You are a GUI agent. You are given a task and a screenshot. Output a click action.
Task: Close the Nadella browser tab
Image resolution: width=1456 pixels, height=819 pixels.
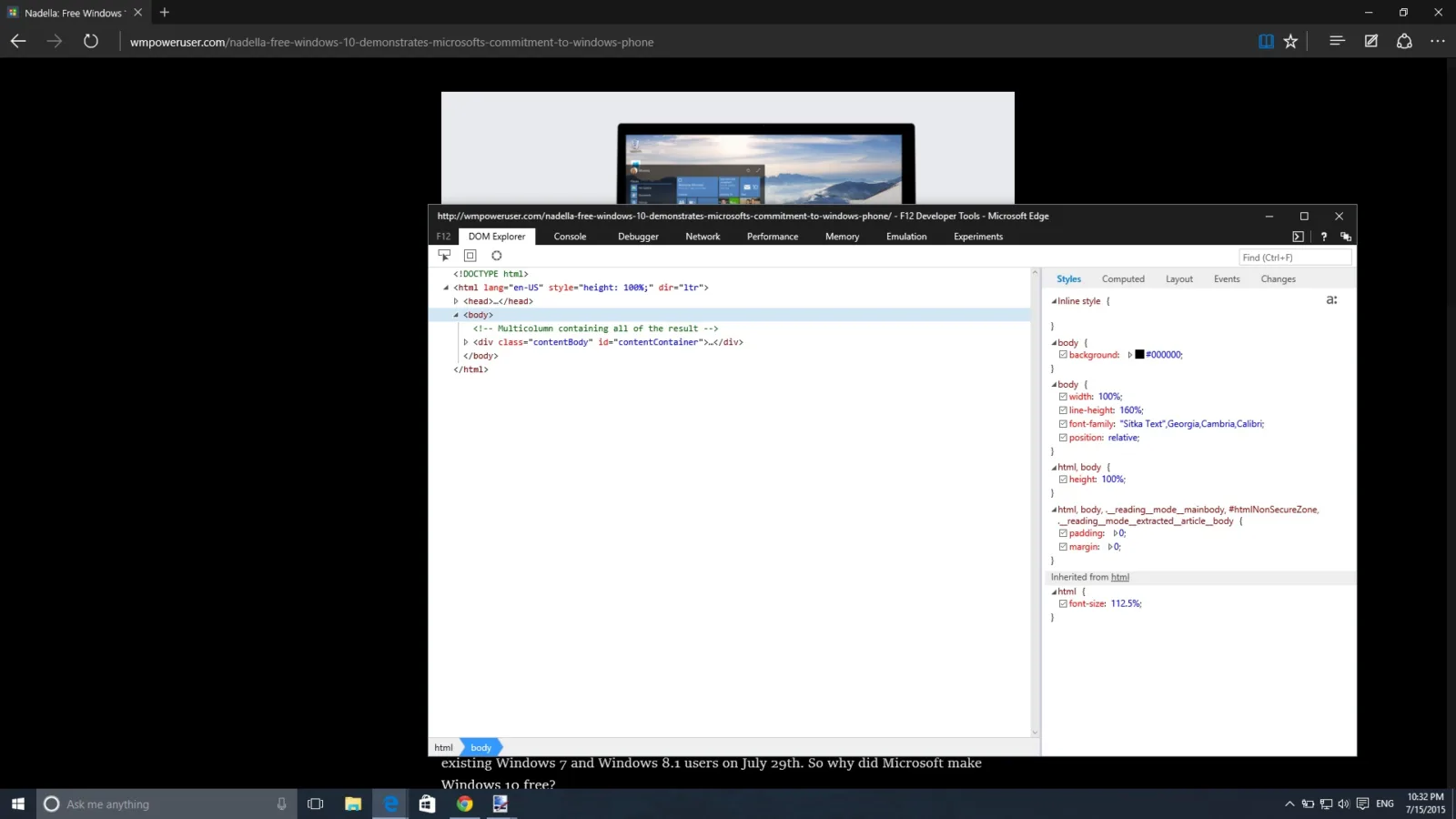point(138,13)
